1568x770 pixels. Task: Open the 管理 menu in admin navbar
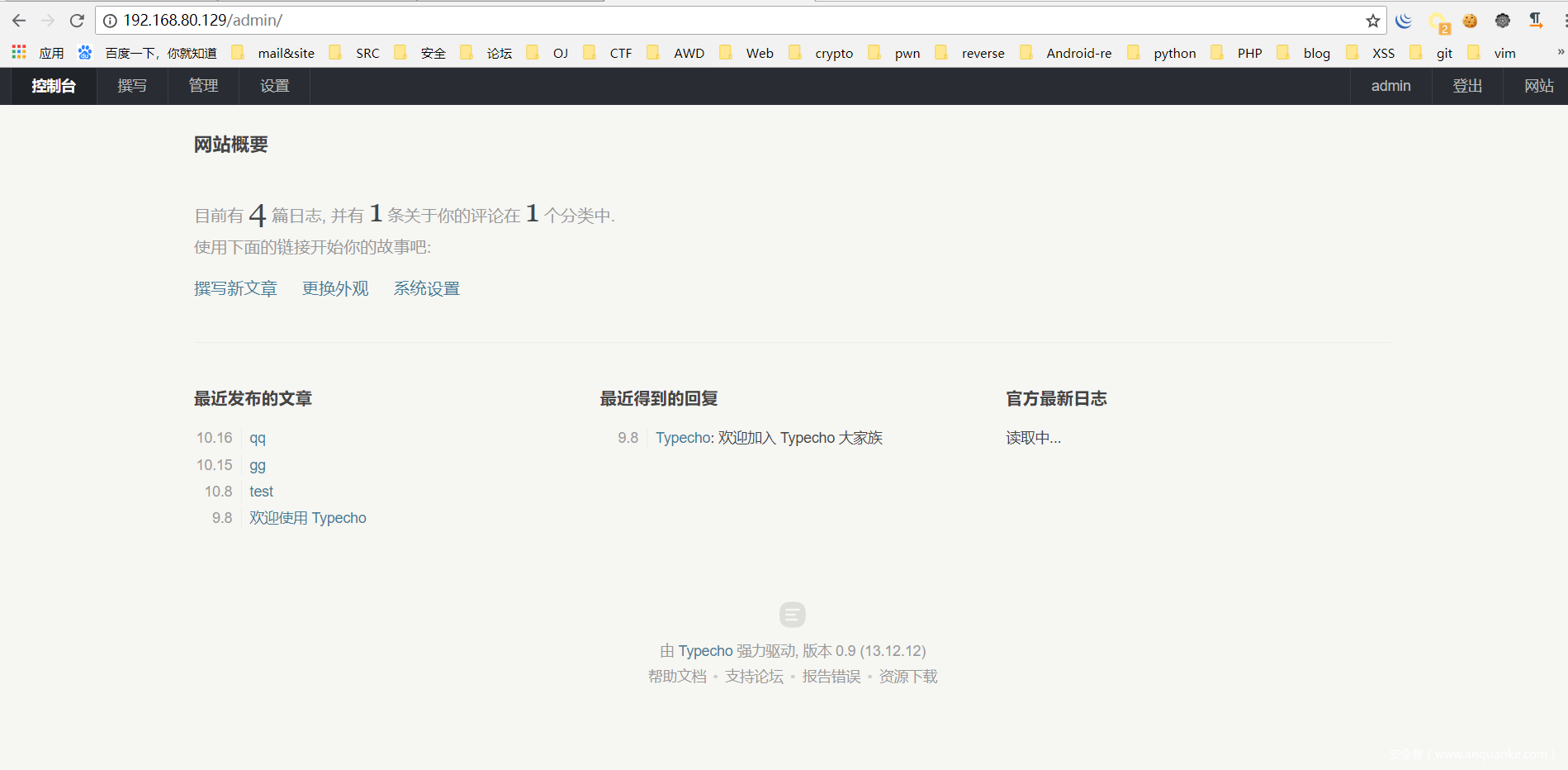(x=203, y=86)
